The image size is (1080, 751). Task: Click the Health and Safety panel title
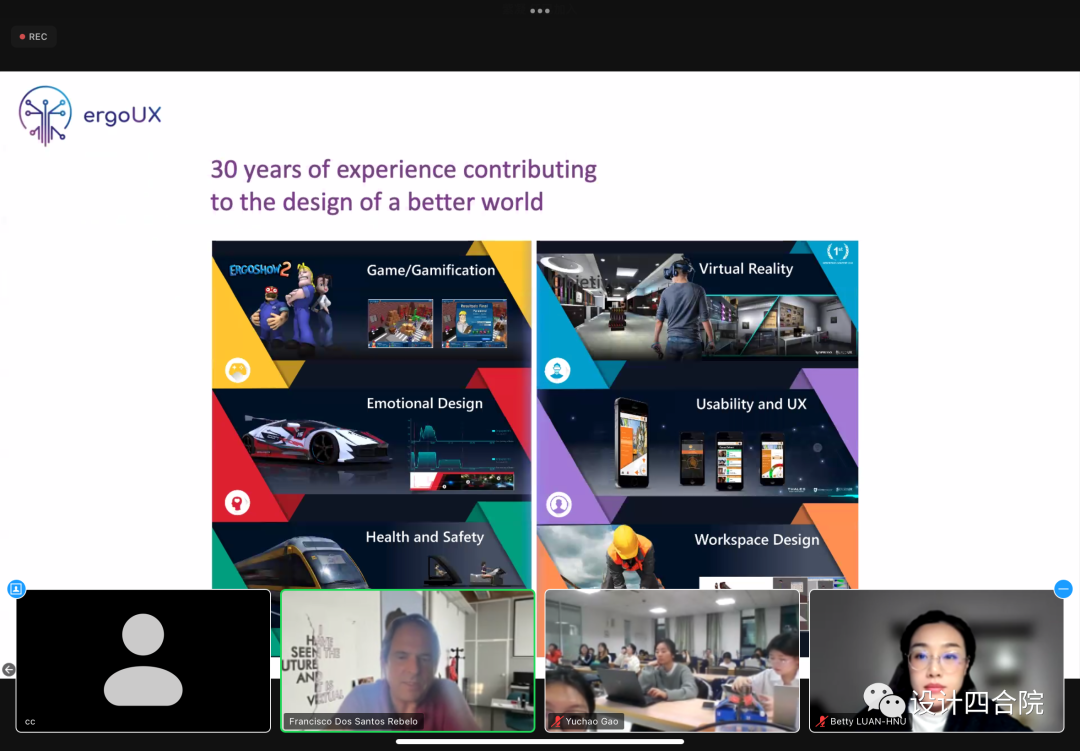pyautogui.click(x=424, y=537)
